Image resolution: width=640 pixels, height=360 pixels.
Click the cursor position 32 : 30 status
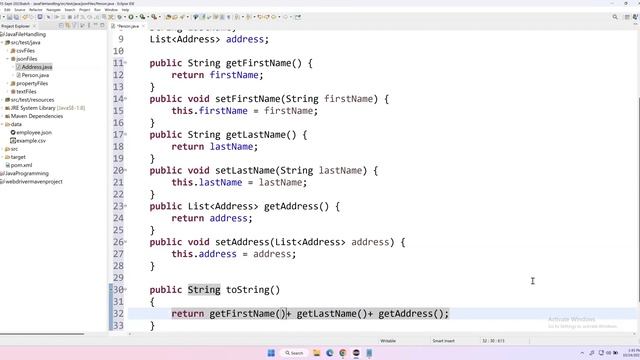tap(493, 341)
